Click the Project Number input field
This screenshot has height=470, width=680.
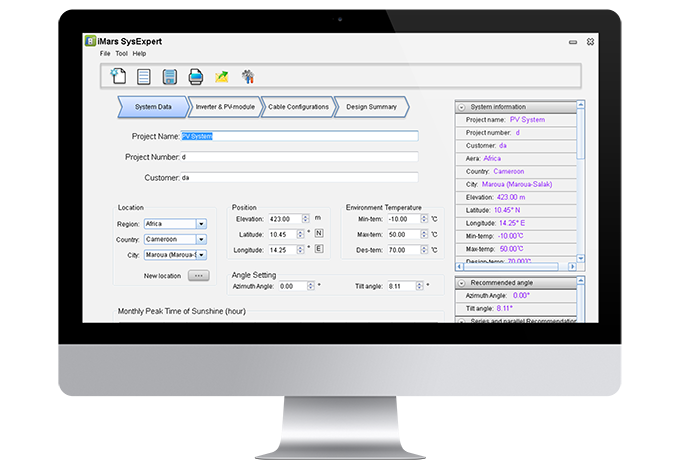pyautogui.click(x=299, y=157)
